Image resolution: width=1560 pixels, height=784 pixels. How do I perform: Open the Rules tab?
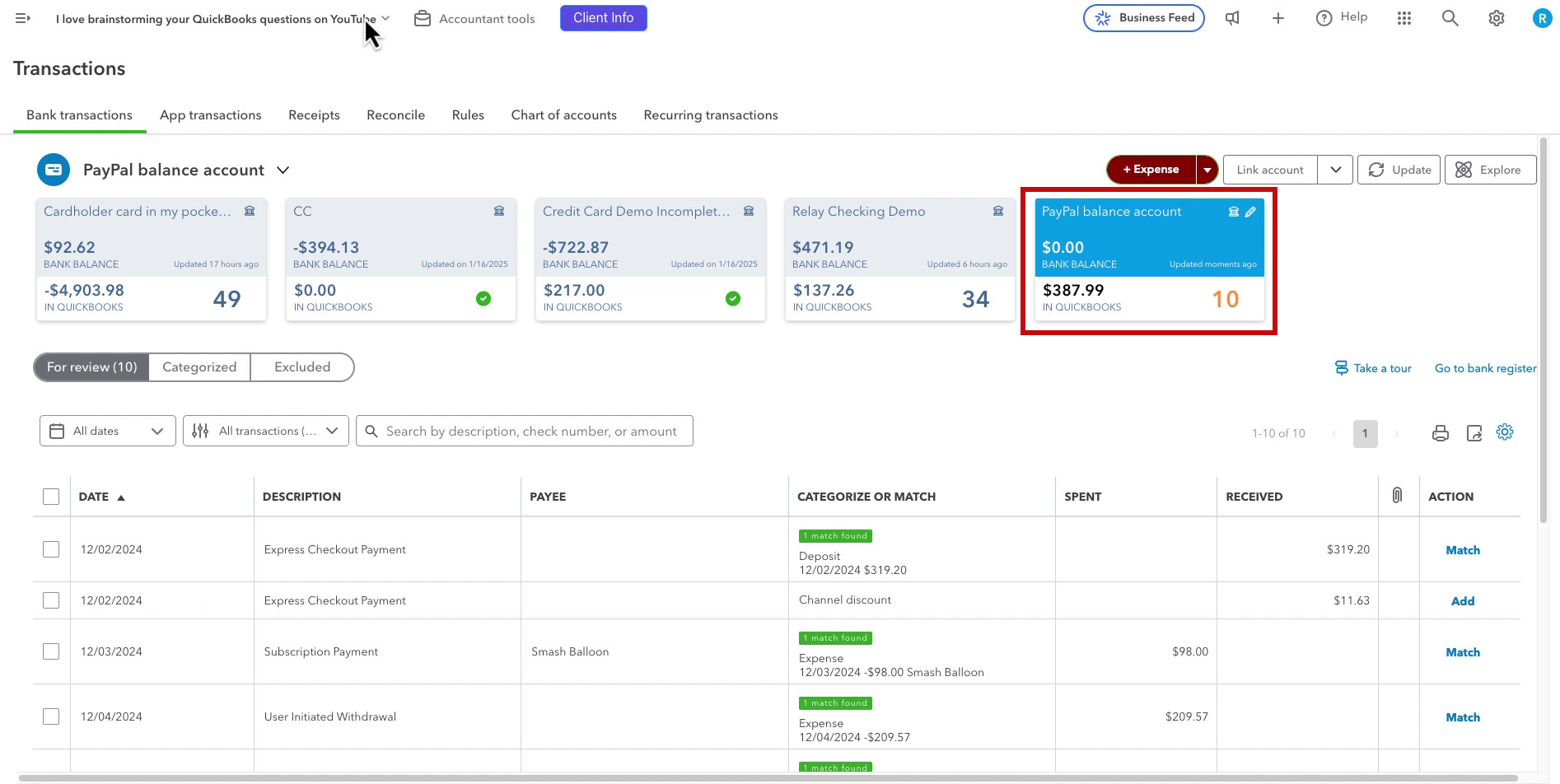click(x=468, y=115)
